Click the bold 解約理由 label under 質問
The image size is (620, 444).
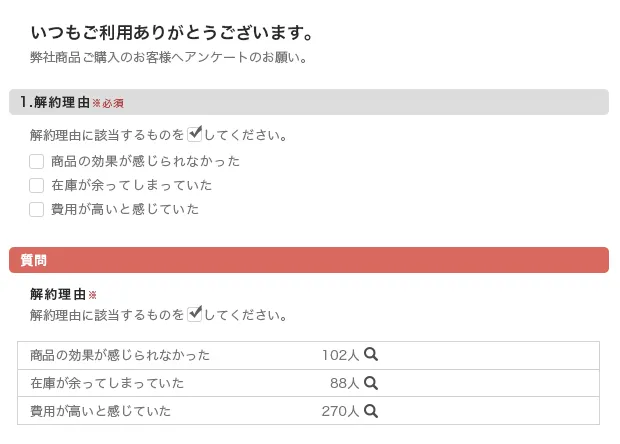coord(58,295)
